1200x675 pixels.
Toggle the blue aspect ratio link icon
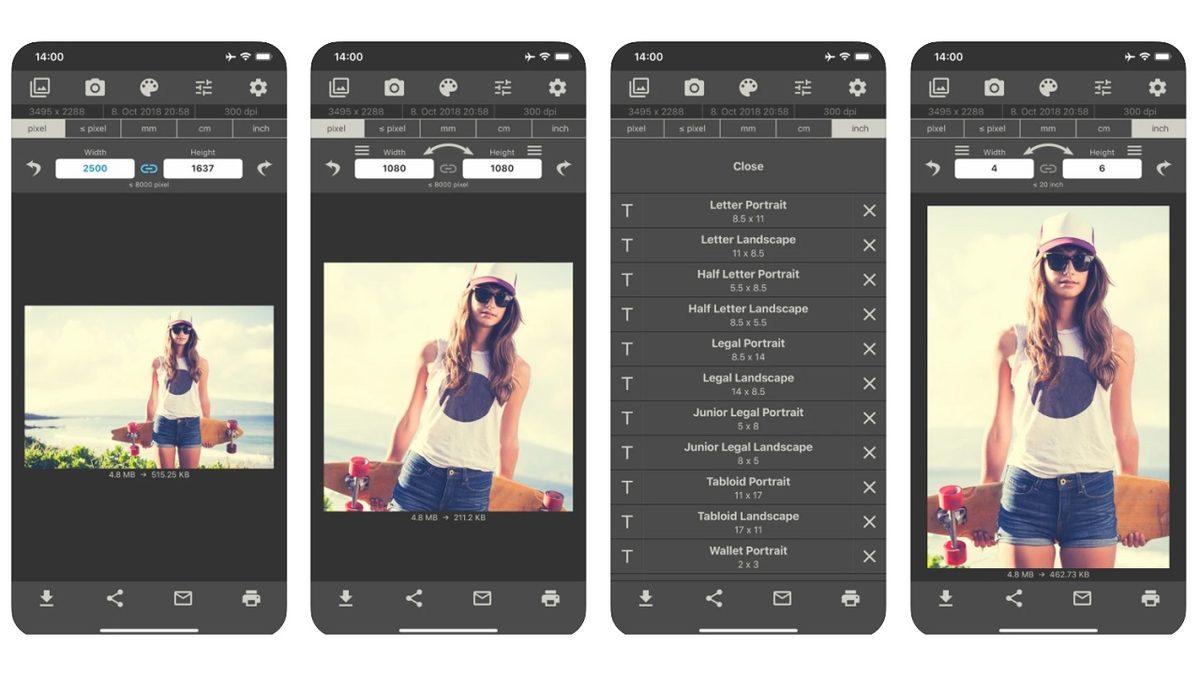pyautogui.click(x=149, y=168)
